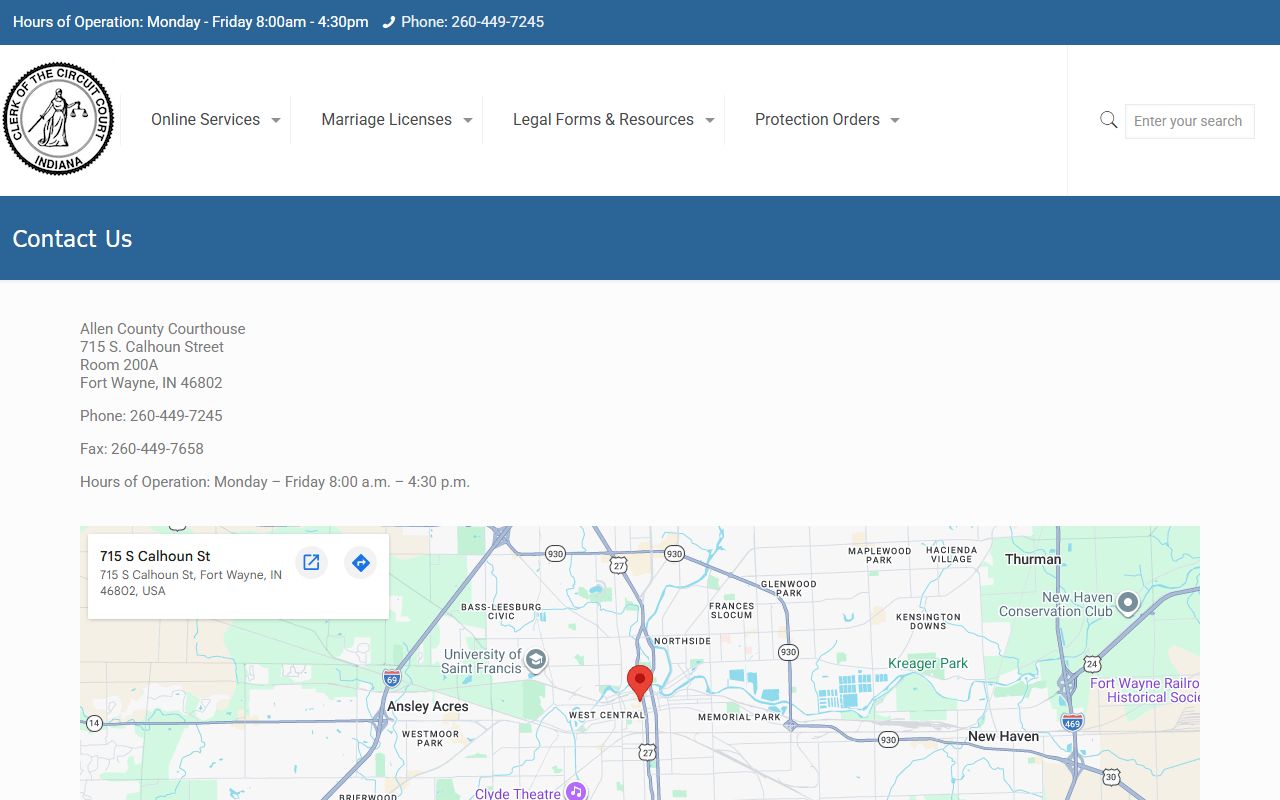Click the New Haven Conservation Club marker
1280x800 pixels.
(1128, 602)
